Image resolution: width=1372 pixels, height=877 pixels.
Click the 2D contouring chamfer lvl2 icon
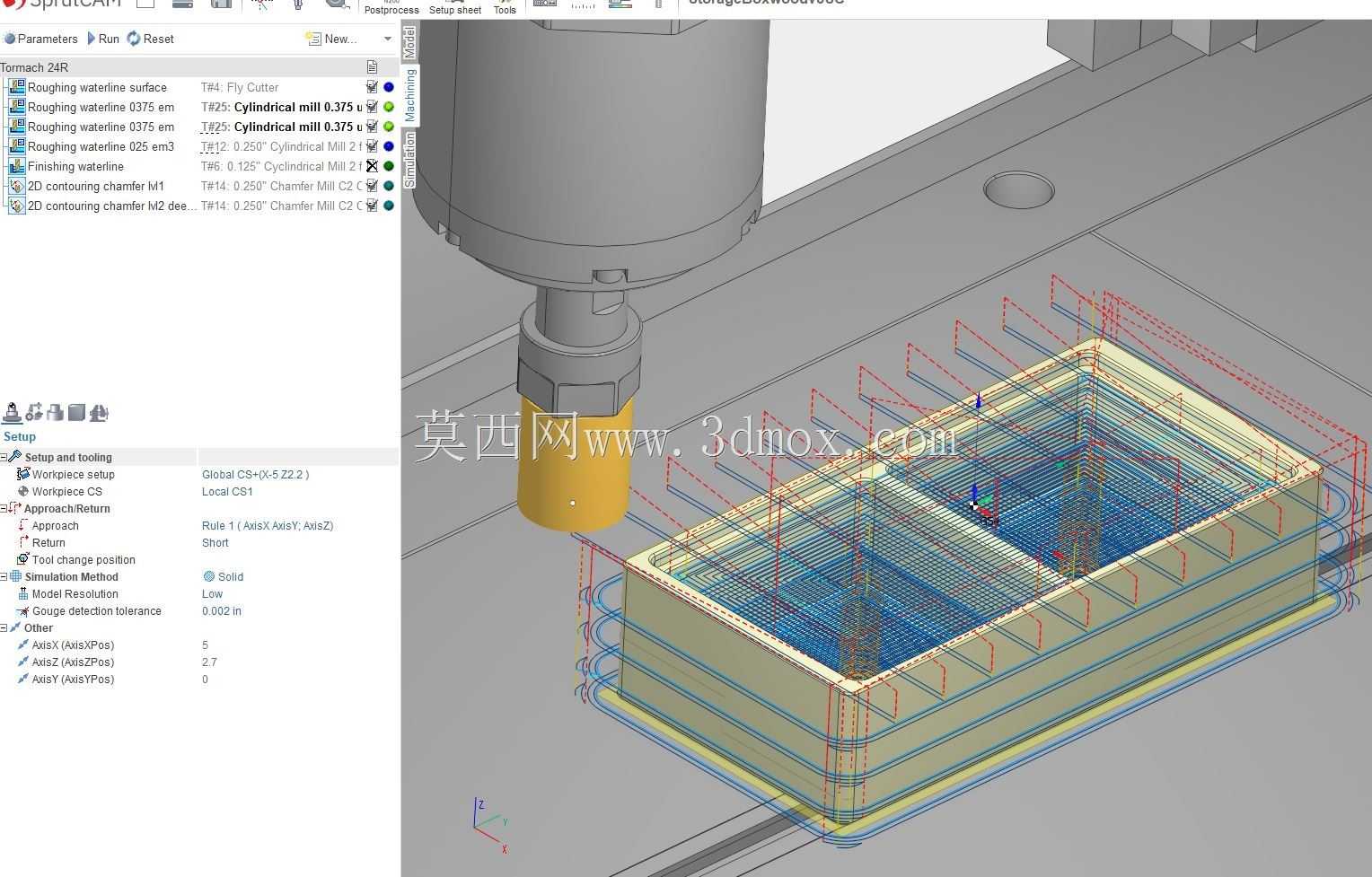[x=16, y=206]
